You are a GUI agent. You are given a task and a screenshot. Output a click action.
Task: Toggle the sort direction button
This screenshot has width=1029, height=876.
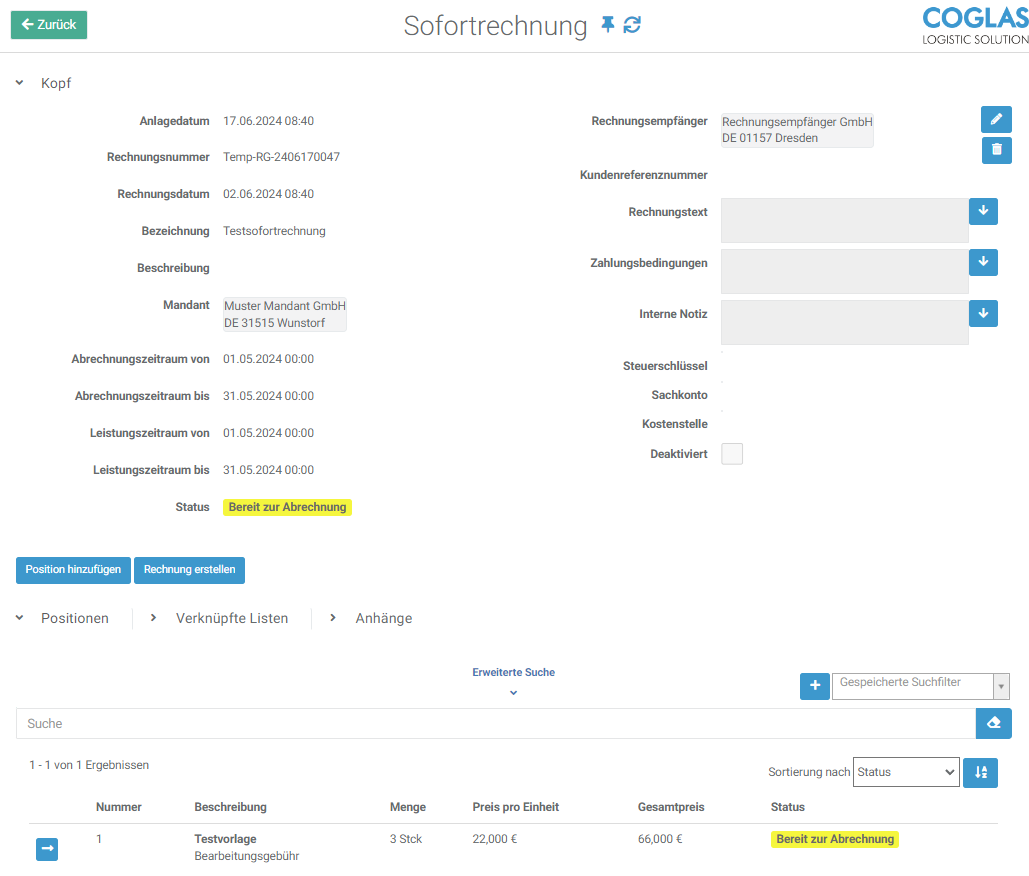click(980, 772)
